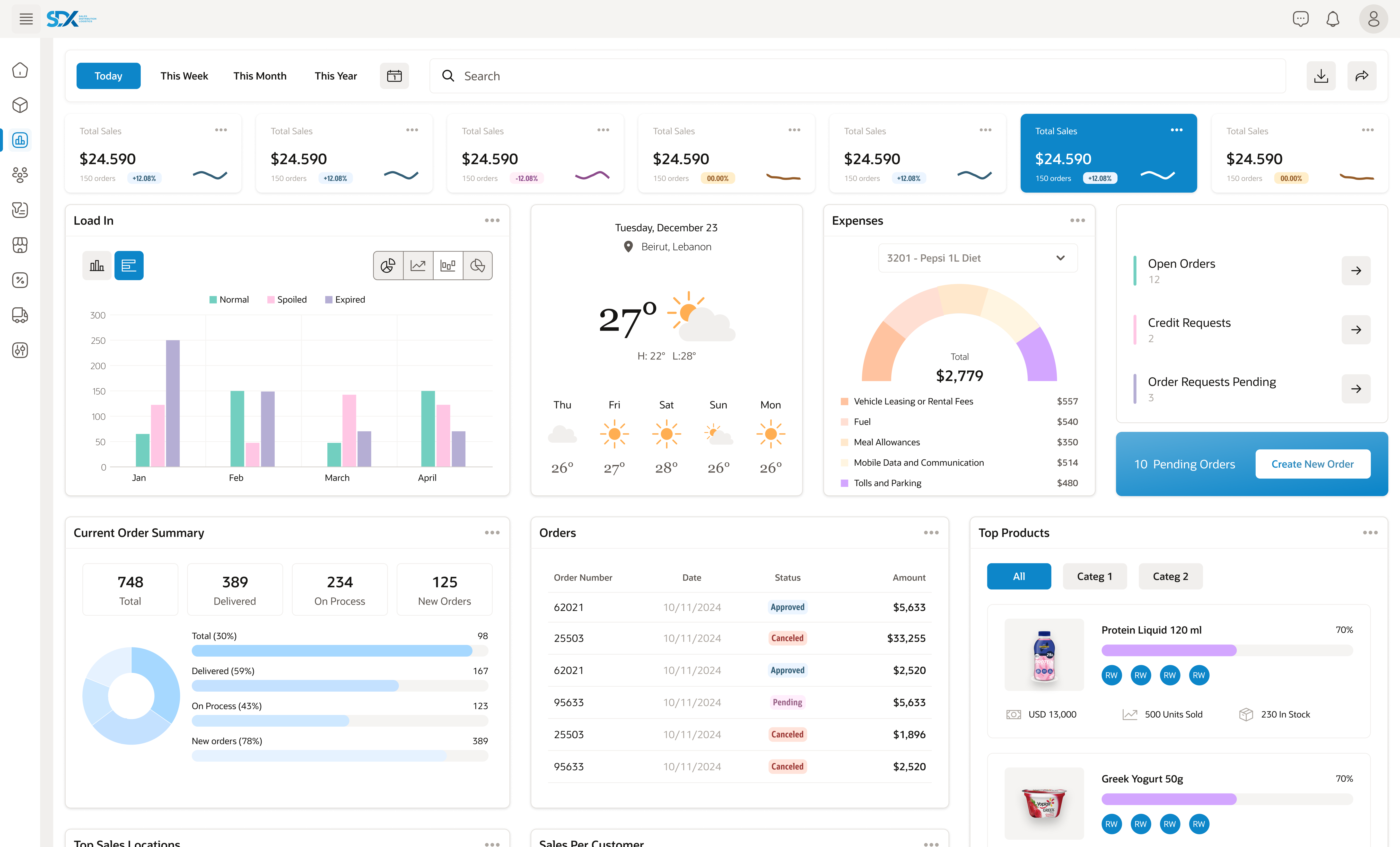Open Credit Requests arrow
The width and height of the screenshot is (1400, 847).
[x=1356, y=330]
